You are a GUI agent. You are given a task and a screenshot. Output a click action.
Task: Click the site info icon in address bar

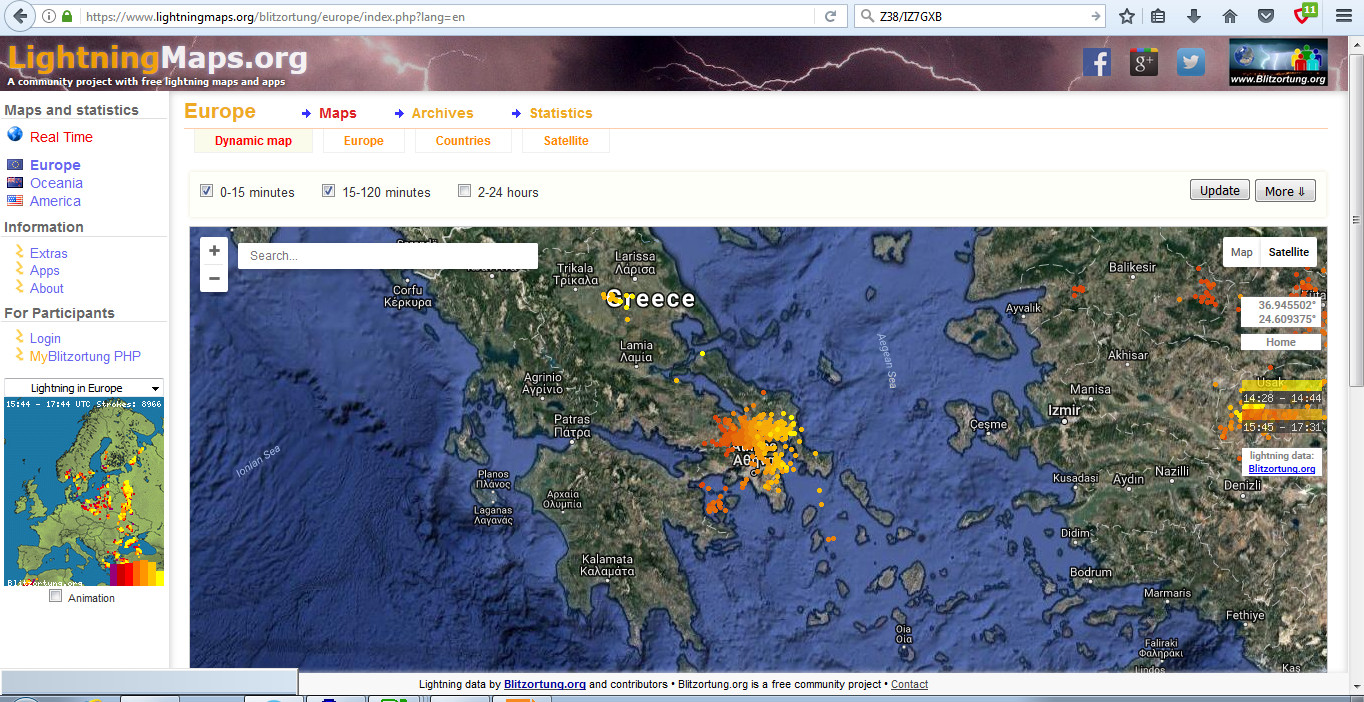pos(49,16)
